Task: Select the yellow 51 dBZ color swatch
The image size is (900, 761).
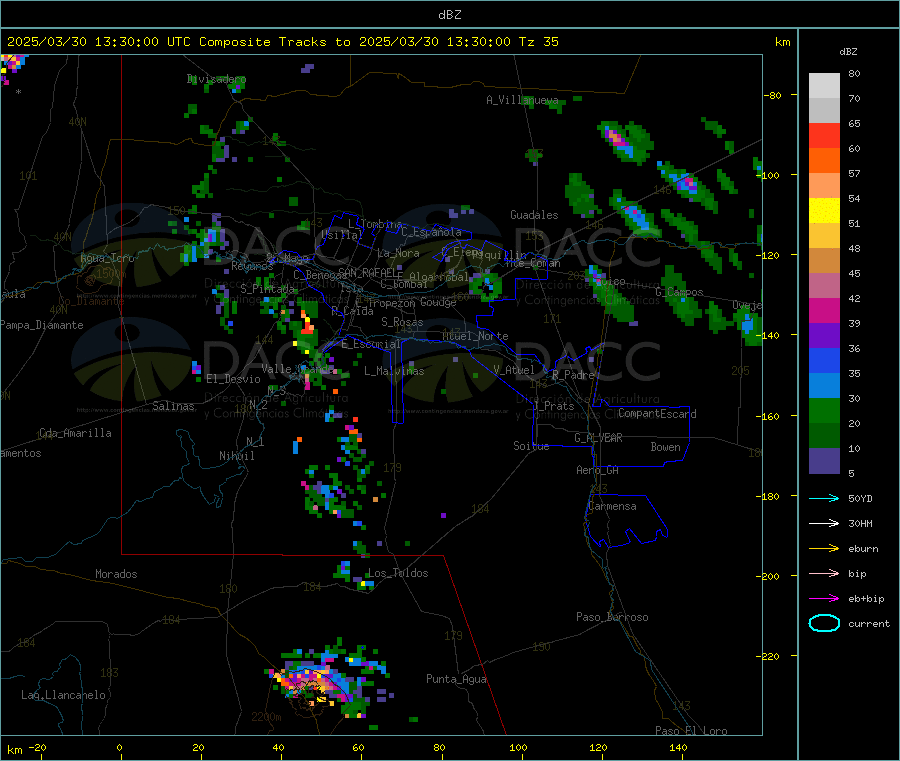Action: [x=824, y=211]
